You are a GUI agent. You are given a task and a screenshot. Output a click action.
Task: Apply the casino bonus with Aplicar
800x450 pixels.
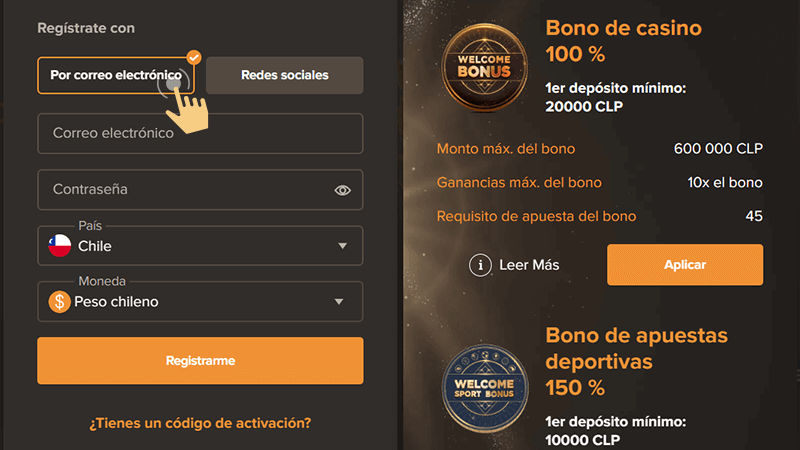coord(685,265)
